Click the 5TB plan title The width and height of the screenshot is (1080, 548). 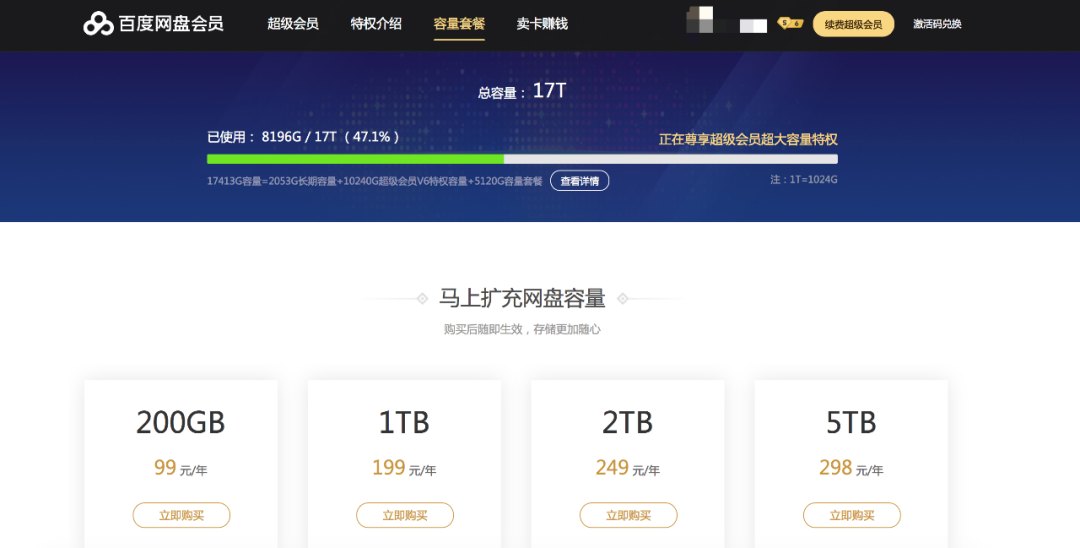(851, 422)
